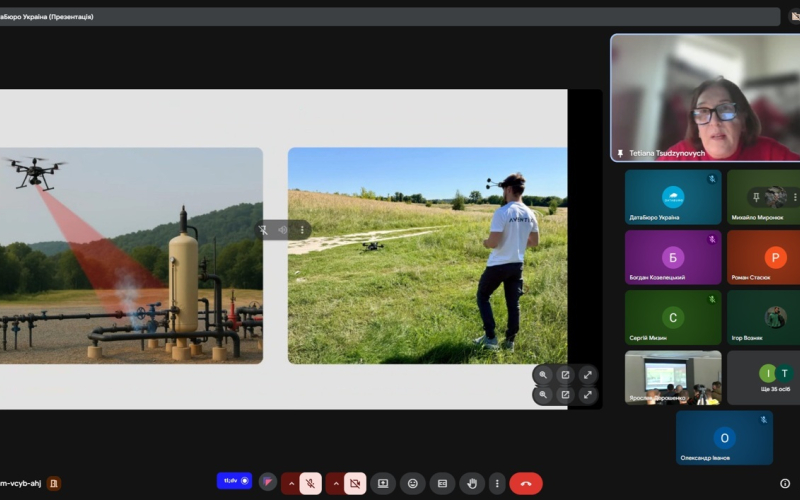
Task: Click the present screen icon
Action: (x=383, y=484)
